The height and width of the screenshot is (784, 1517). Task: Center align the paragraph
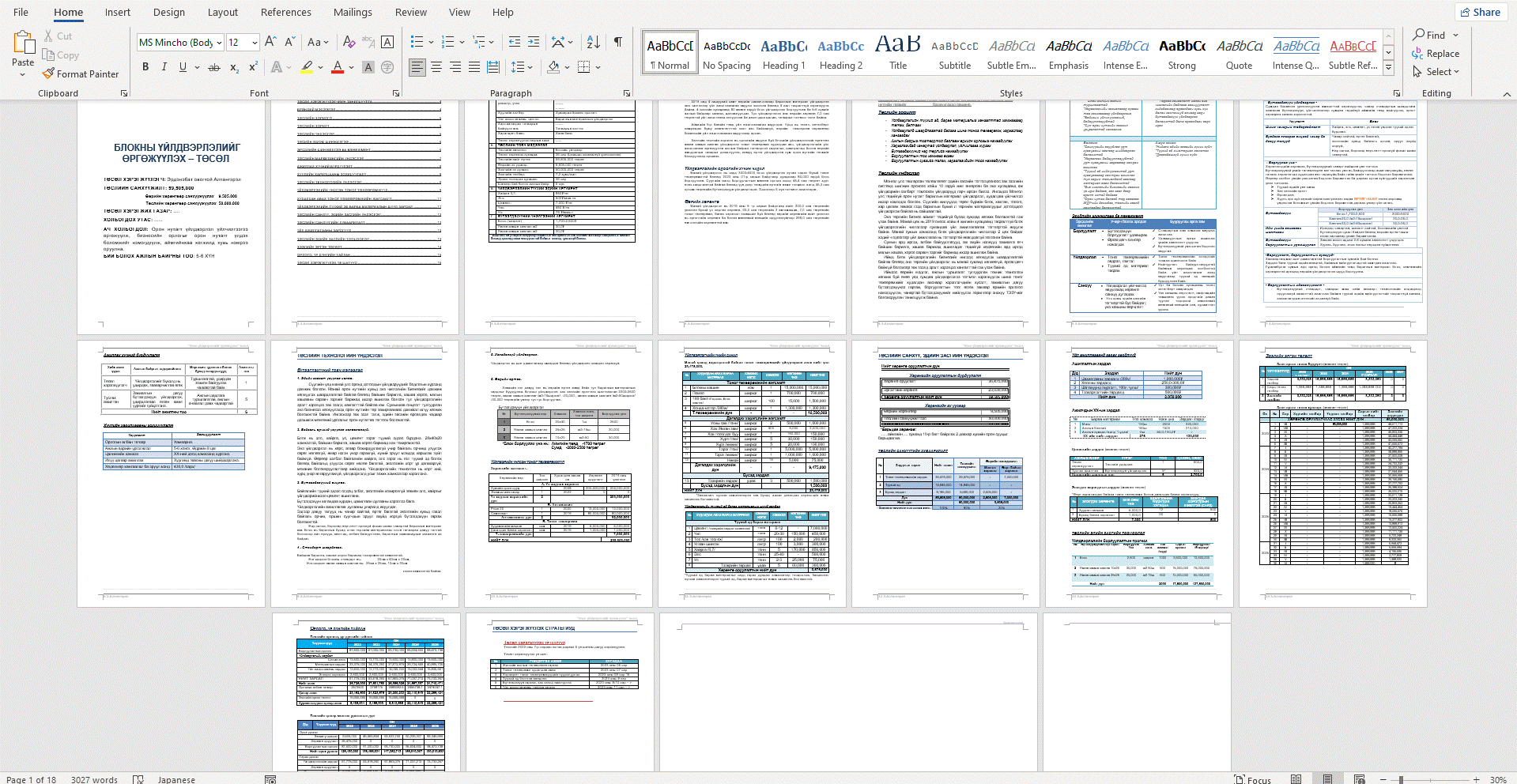[x=436, y=67]
